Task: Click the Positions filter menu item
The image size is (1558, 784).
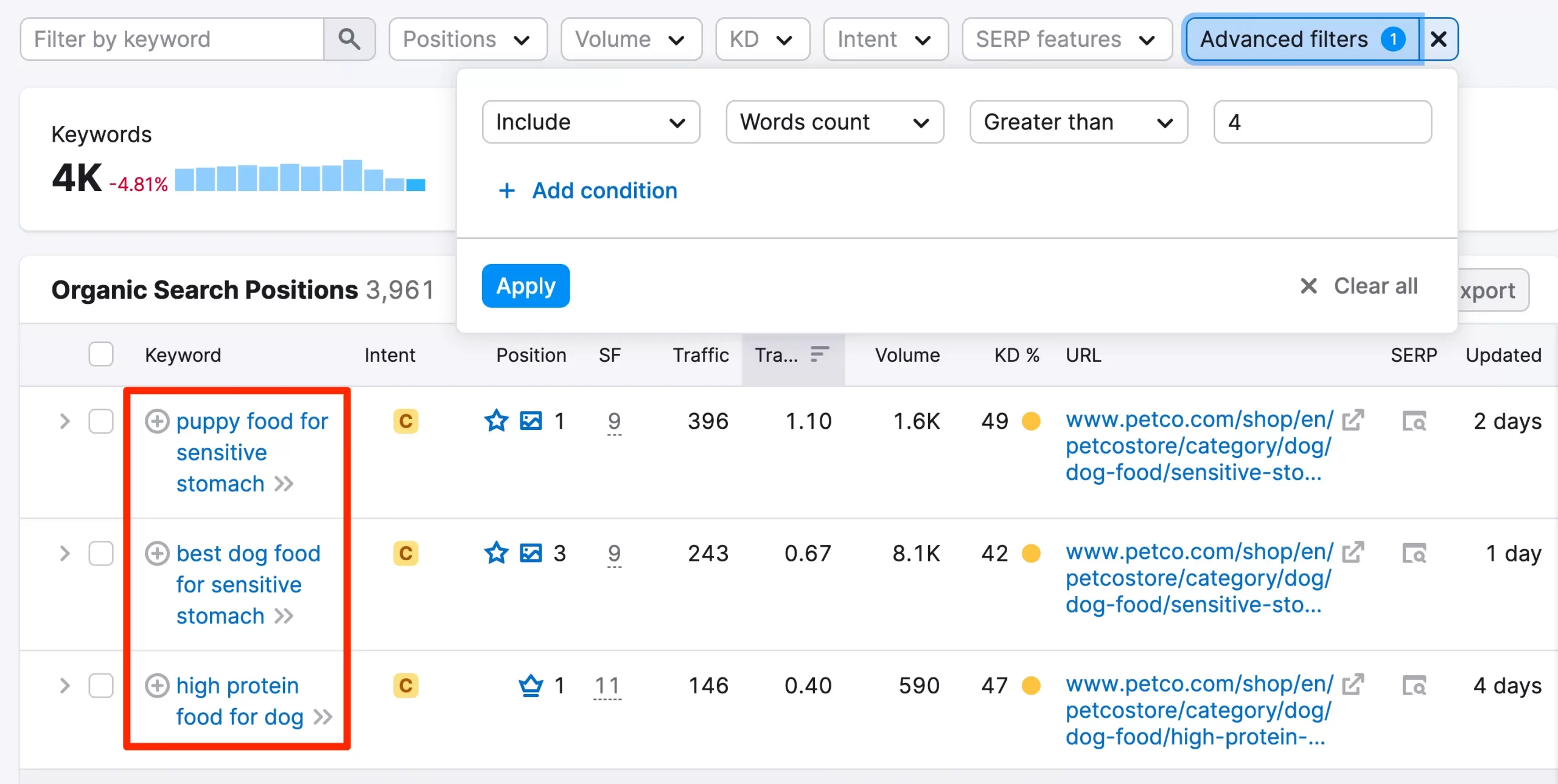Action: [x=462, y=39]
